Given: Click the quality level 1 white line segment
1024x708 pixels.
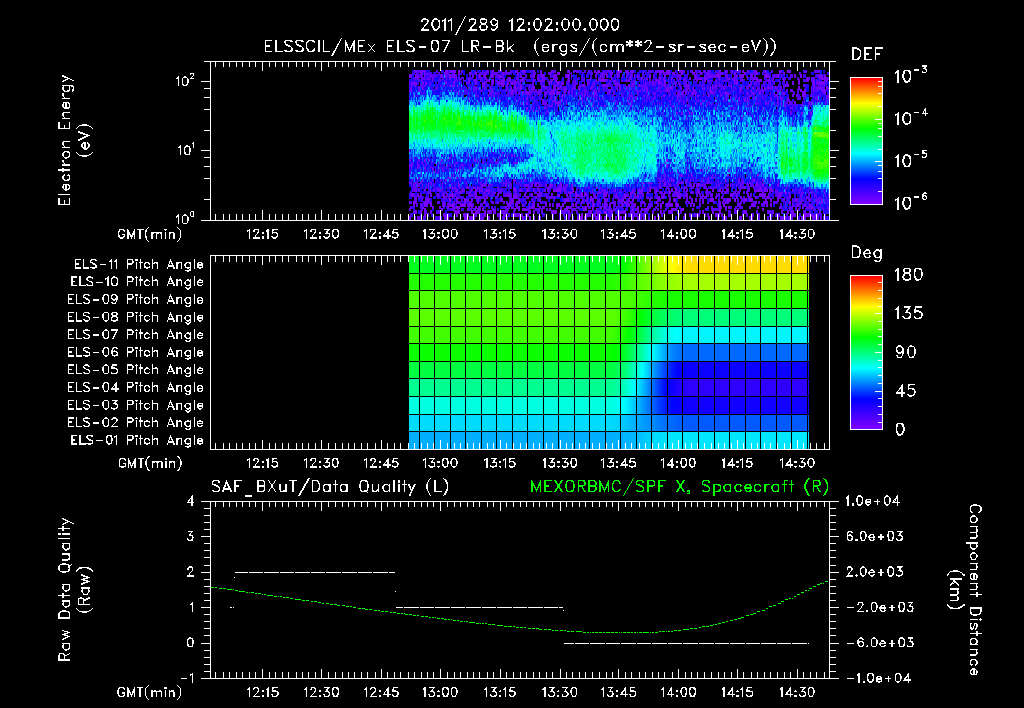Looking at the screenshot, I should click(479, 607).
